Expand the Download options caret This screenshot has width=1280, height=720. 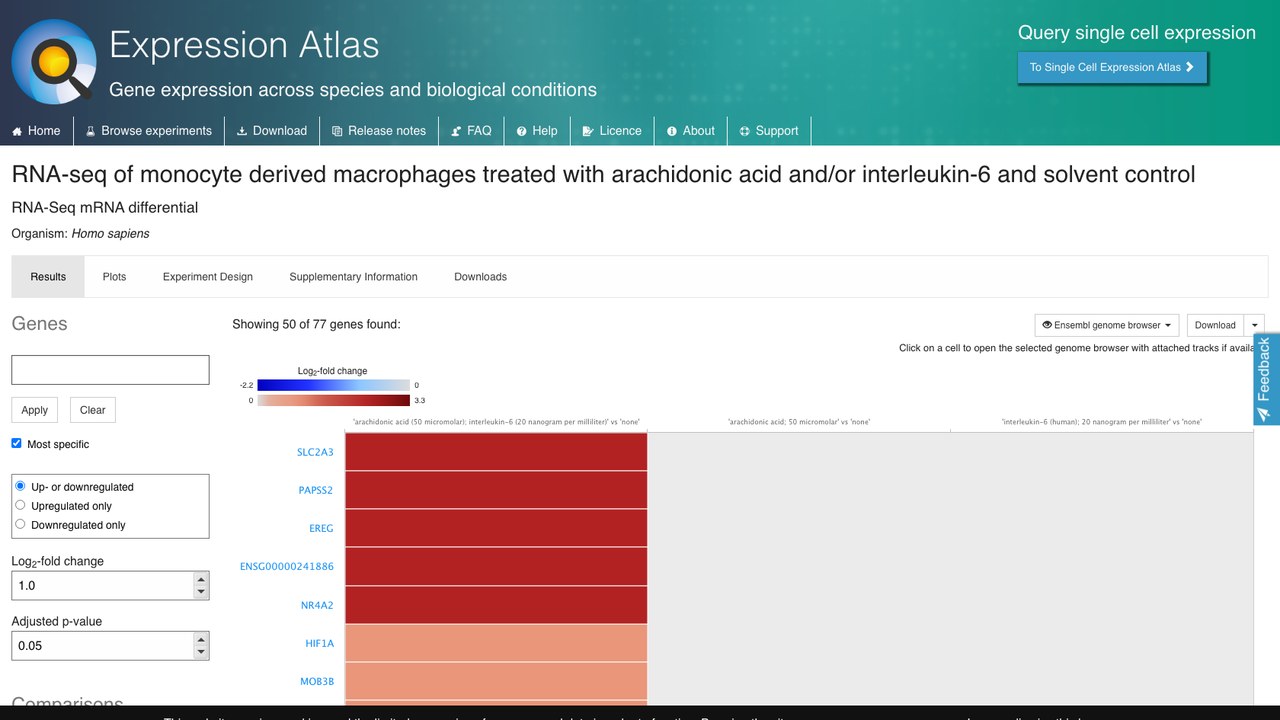pyautogui.click(x=1255, y=325)
